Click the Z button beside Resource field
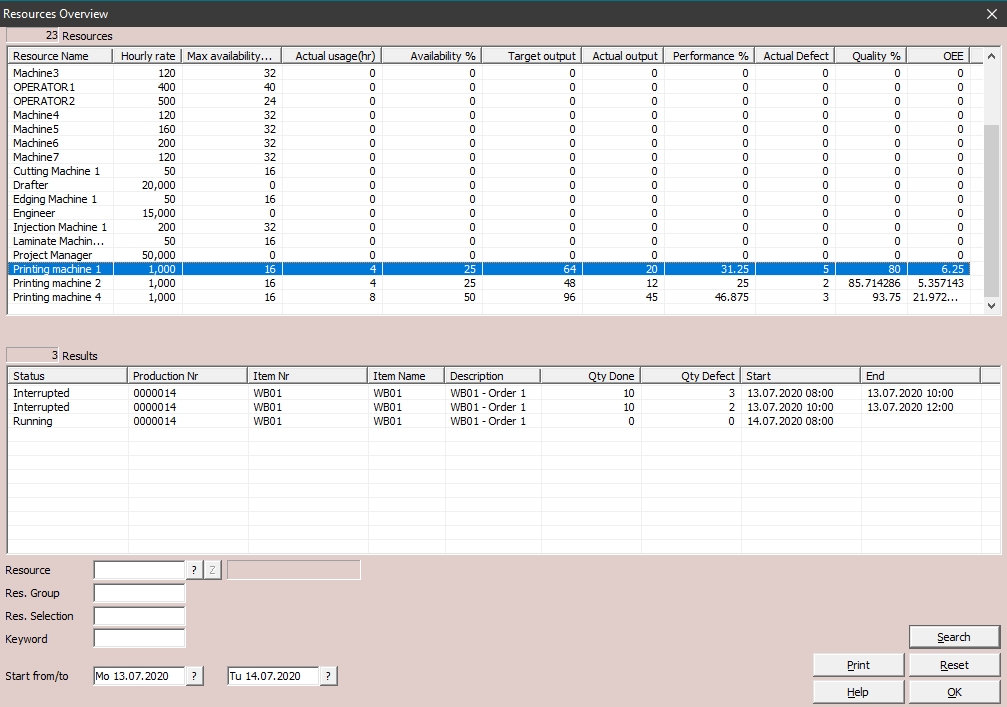Image resolution: width=1007 pixels, height=707 pixels. [213, 570]
